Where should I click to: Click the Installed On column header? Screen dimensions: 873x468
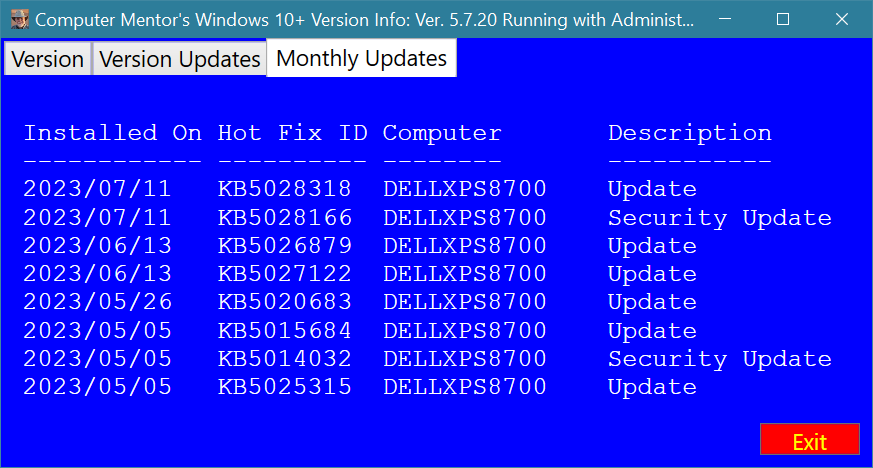pyautogui.click(x=112, y=133)
